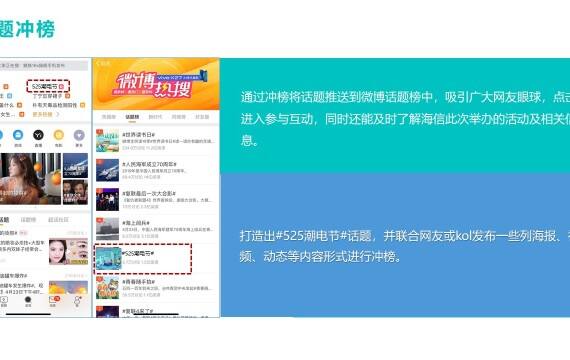The height and width of the screenshot is (360, 570).
Task: Tap the blue circle shortcut icon
Action: click(x=18, y=135)
